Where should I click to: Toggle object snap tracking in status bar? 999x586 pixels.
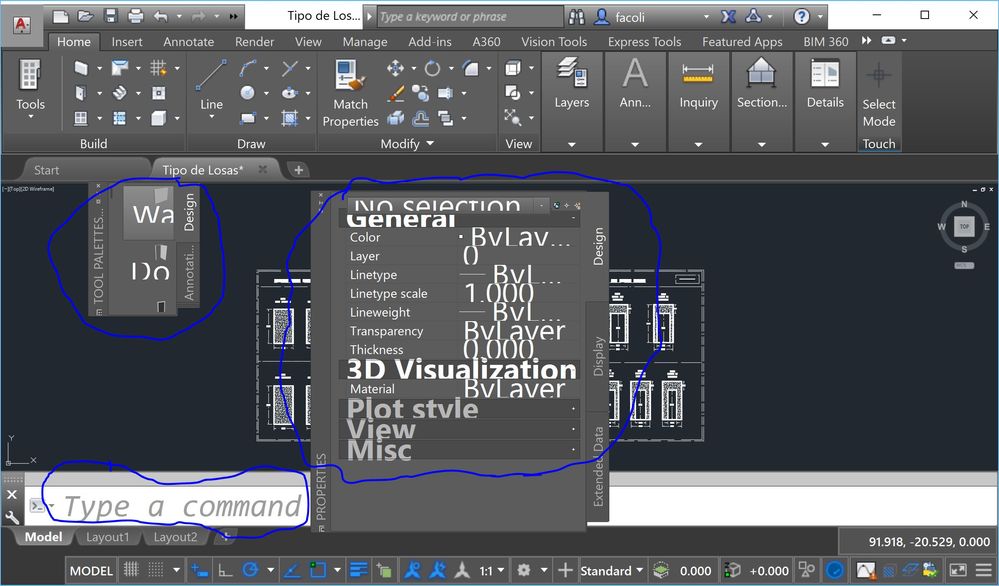pos(292,569)
